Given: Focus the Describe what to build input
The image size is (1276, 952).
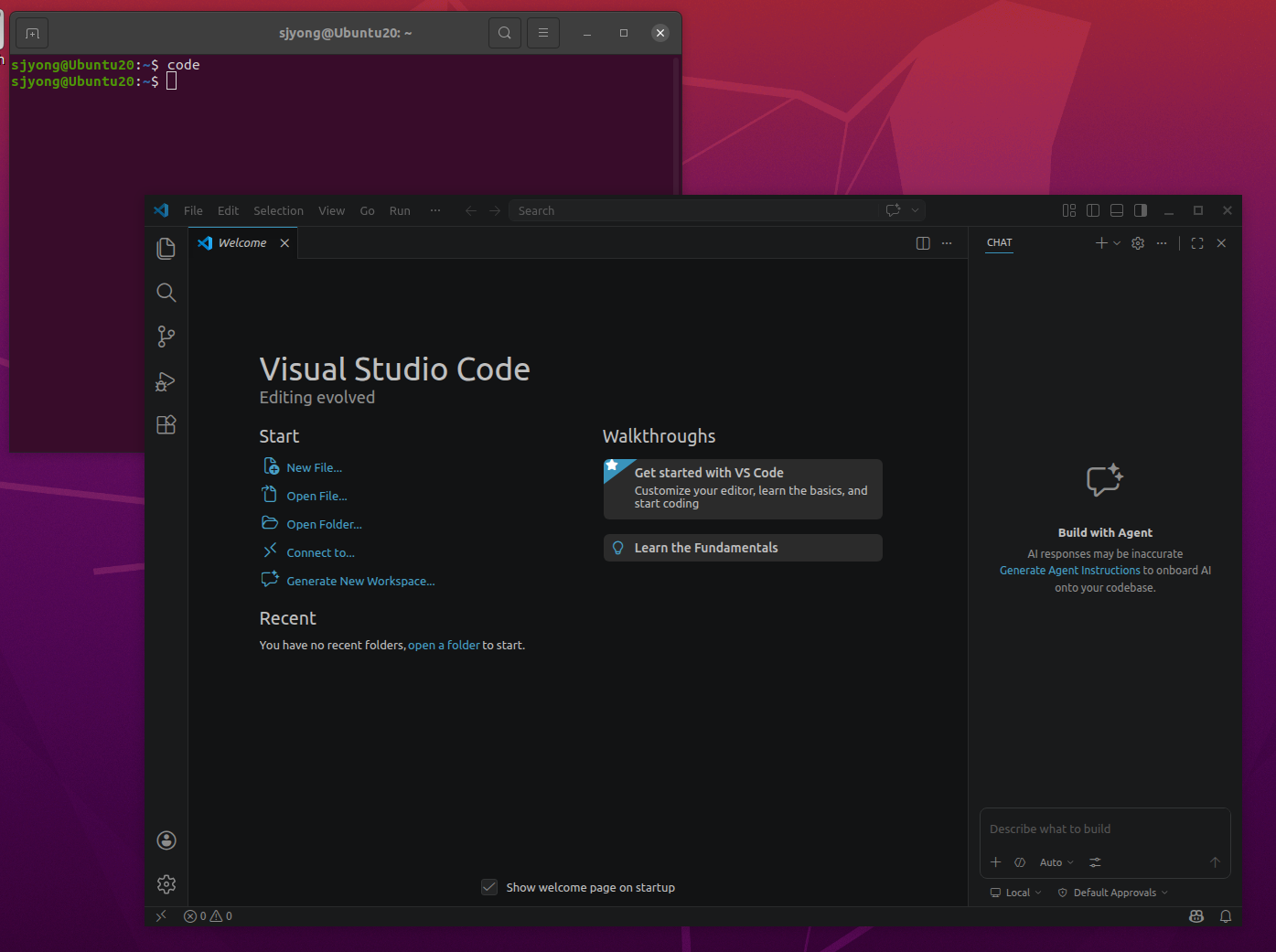Looking at the screenshot, I should [1105, 829].
